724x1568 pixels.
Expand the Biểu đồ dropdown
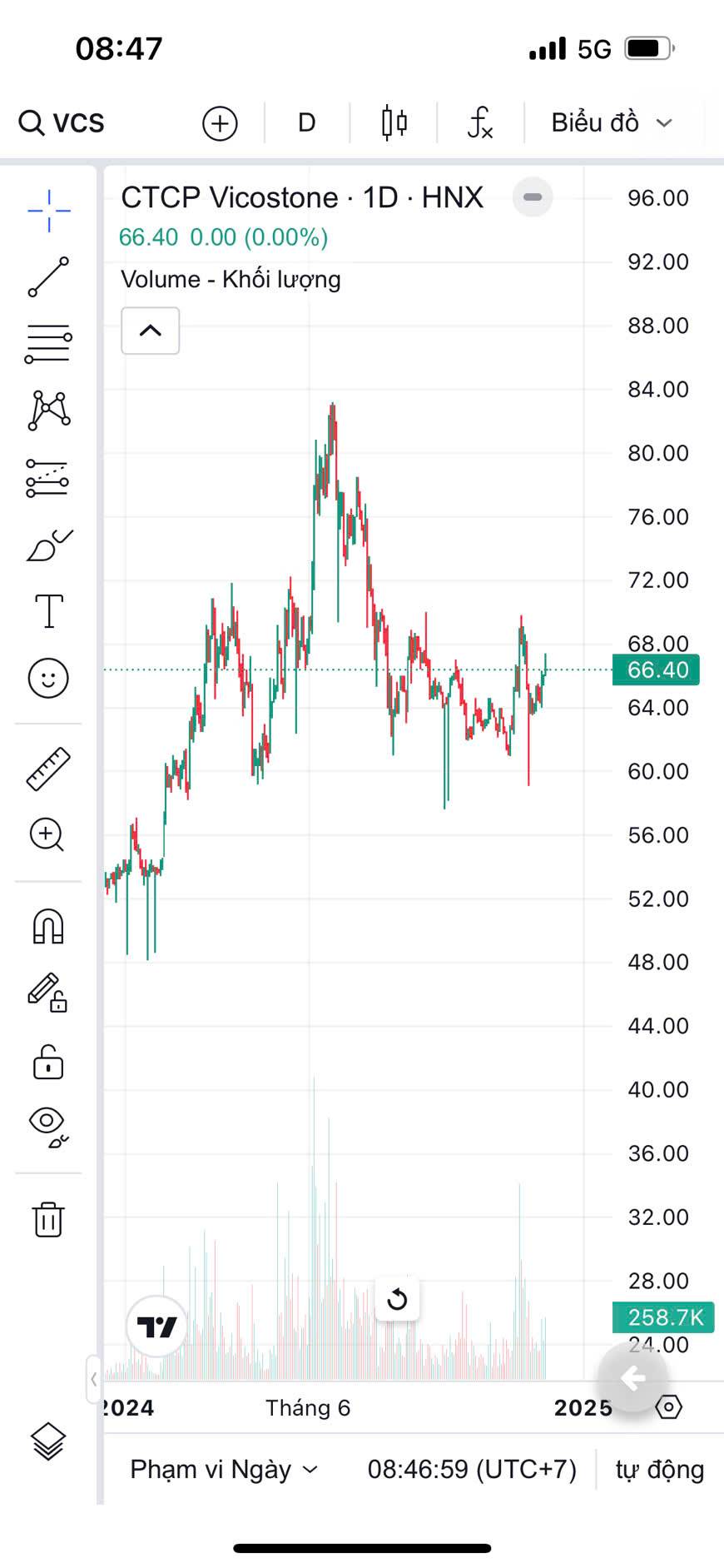[612, 123]
